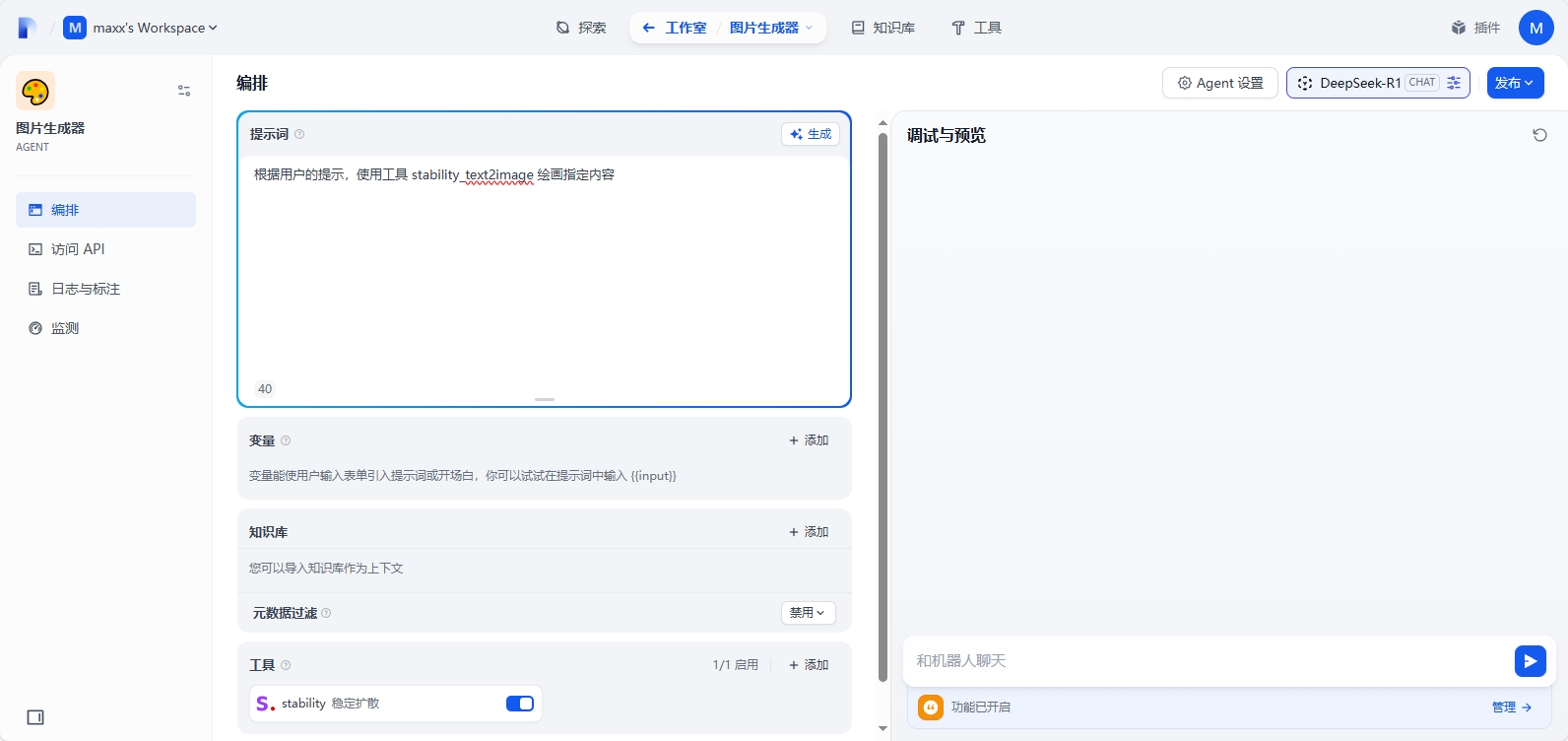Click help icon next to 变量

[x=286, y=440]
